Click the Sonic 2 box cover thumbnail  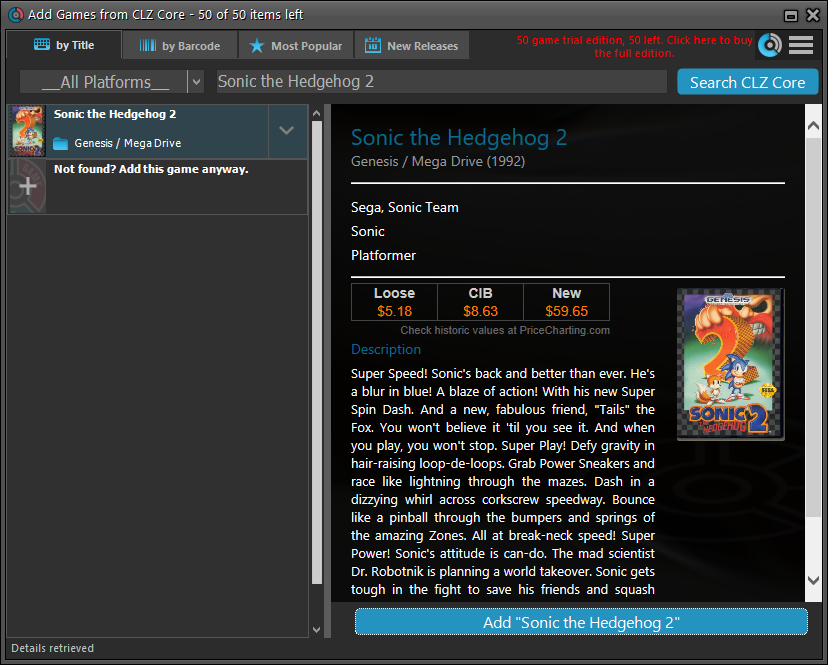coord(730,364)
